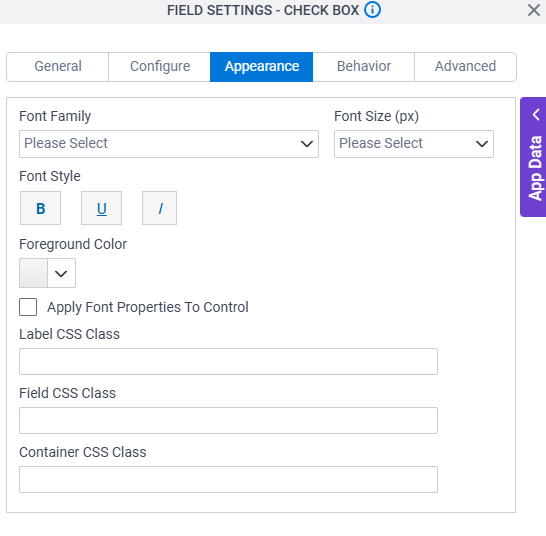546x536 pixels.
Task: Open the Font Family dropdown
Action: (169, 144)
